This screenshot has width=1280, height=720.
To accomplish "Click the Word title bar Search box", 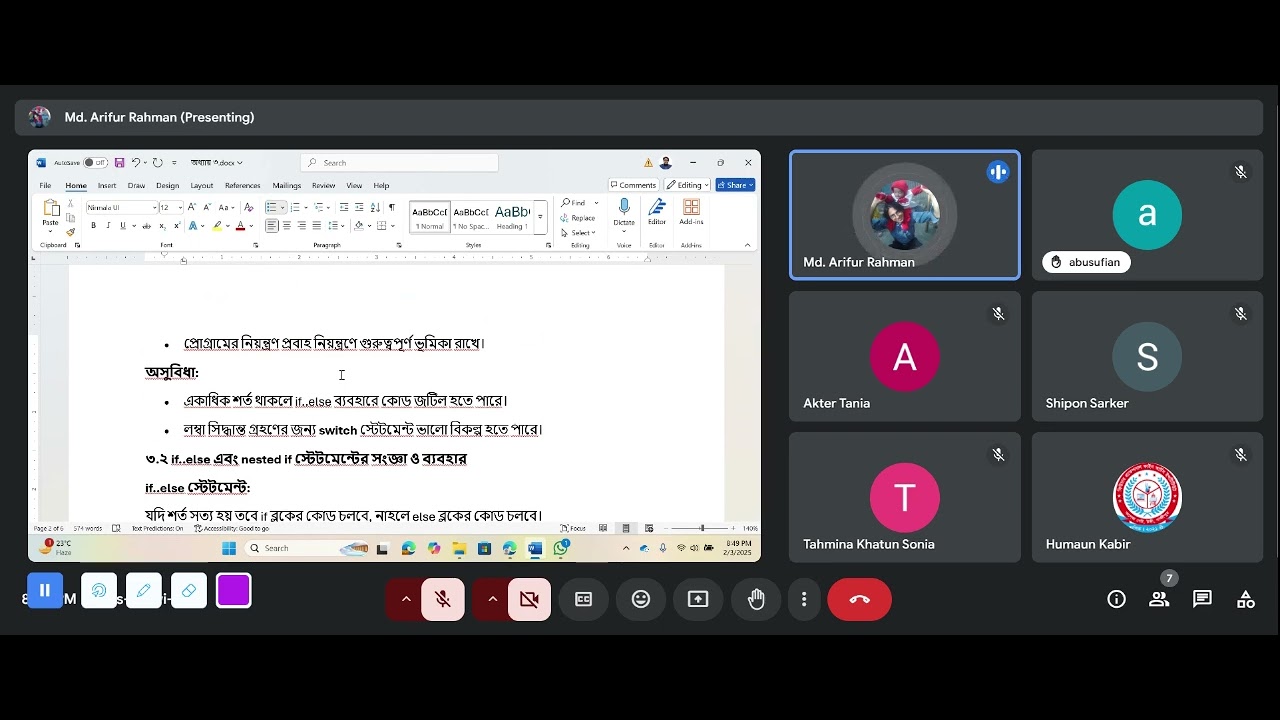I will (x=400, y=162).
